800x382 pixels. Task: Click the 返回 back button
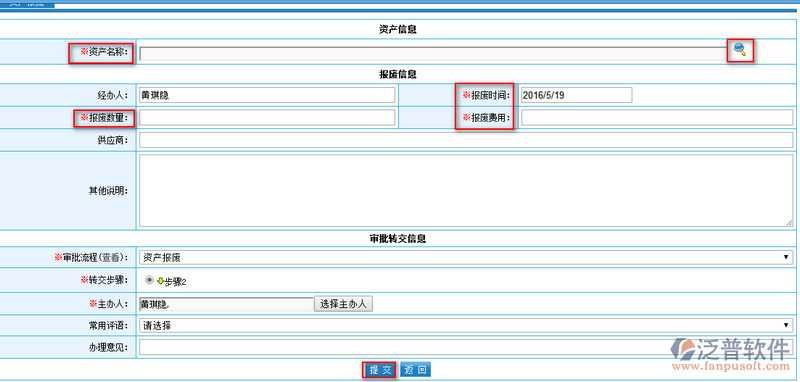[416, 370]
